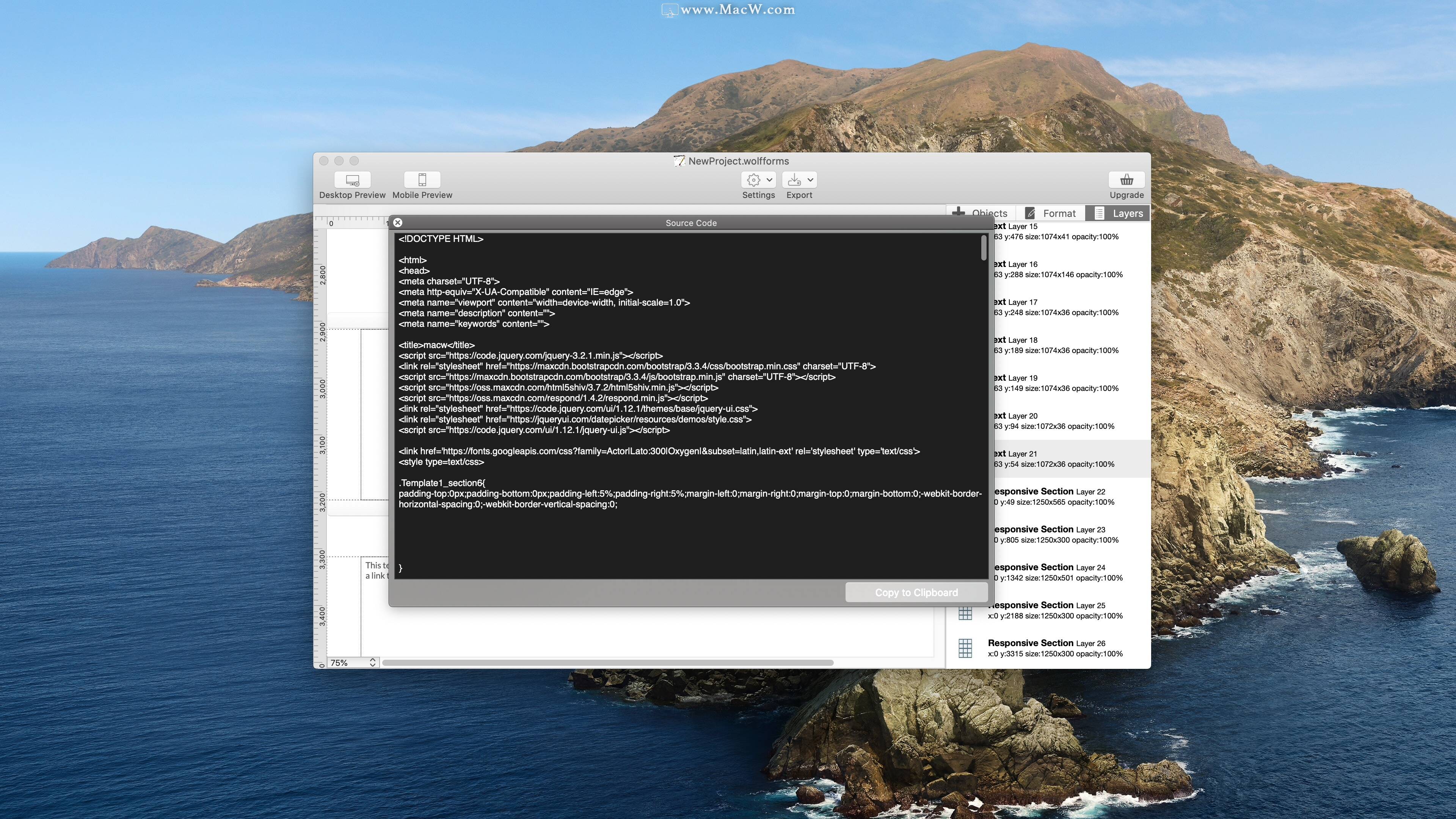The height and width of the screenshot is (819, 1456).
Task: Click the .Template1_section6 CSS selector line
Action: pyautogui.click(x=441, y=483)
